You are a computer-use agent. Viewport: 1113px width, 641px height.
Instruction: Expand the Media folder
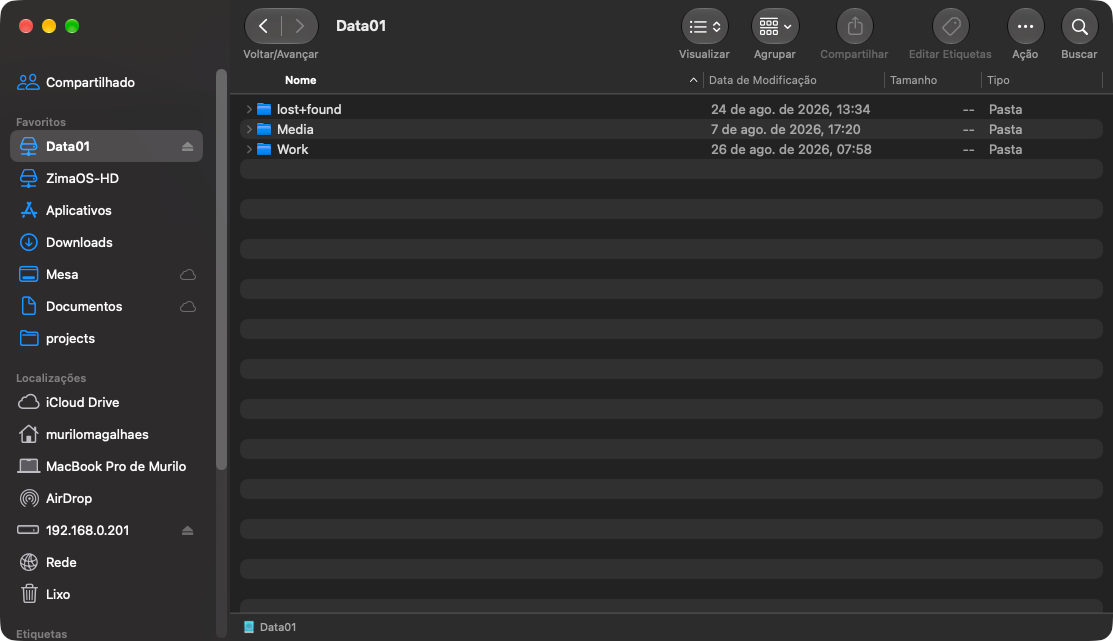[x=249, y=129]
